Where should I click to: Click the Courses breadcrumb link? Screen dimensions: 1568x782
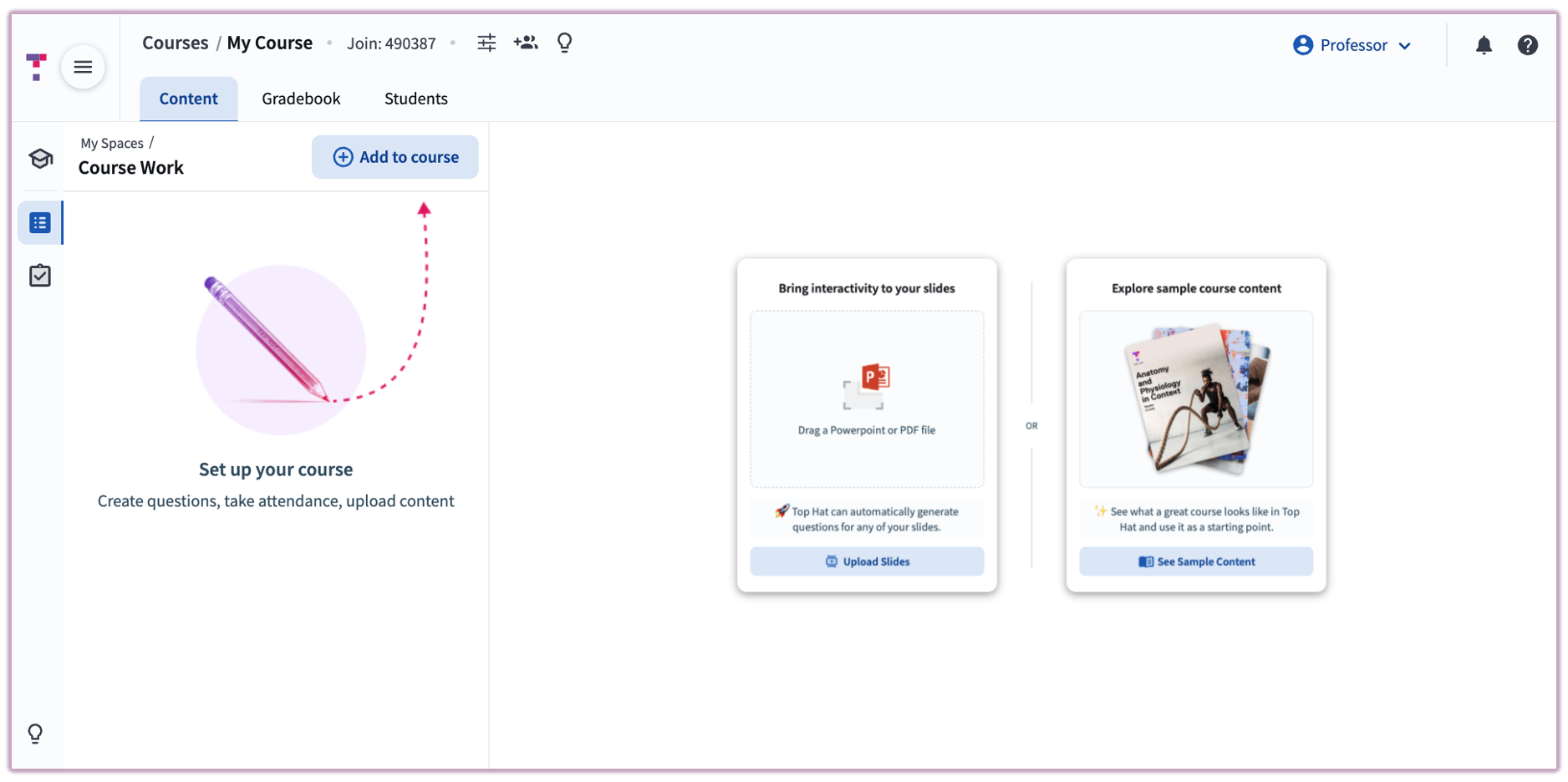tap(175, 43)
